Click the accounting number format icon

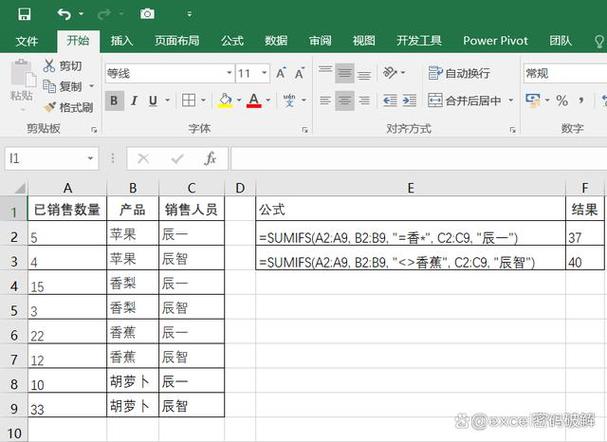click(x=533, y=101)
